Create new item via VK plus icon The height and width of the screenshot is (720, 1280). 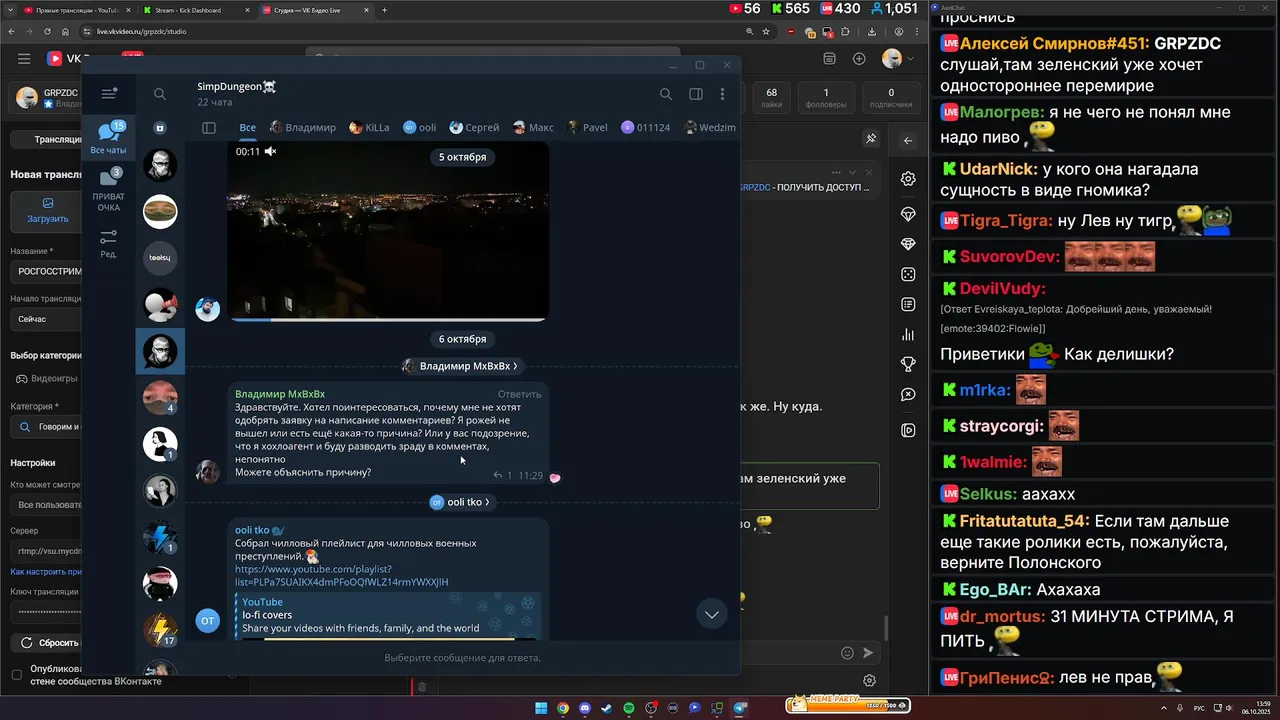[x=859, y=59]
